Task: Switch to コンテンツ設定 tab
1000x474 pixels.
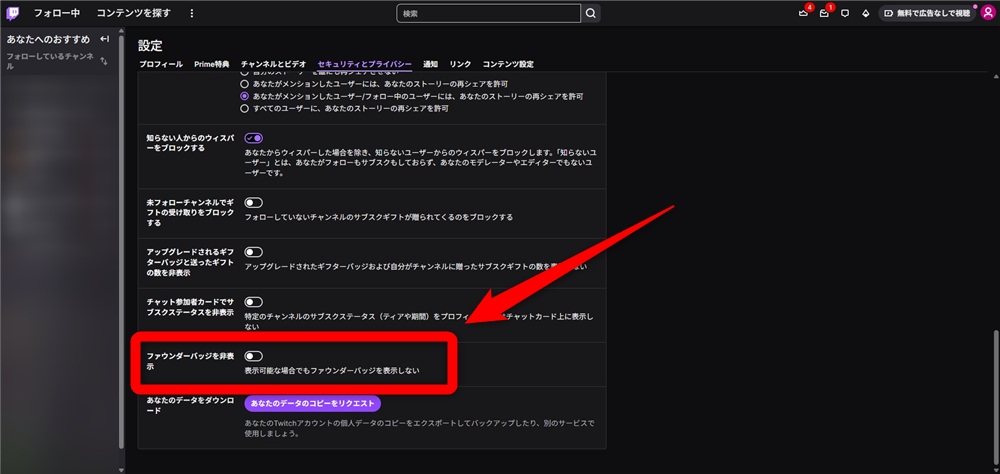Action: [x=508, y=64]
